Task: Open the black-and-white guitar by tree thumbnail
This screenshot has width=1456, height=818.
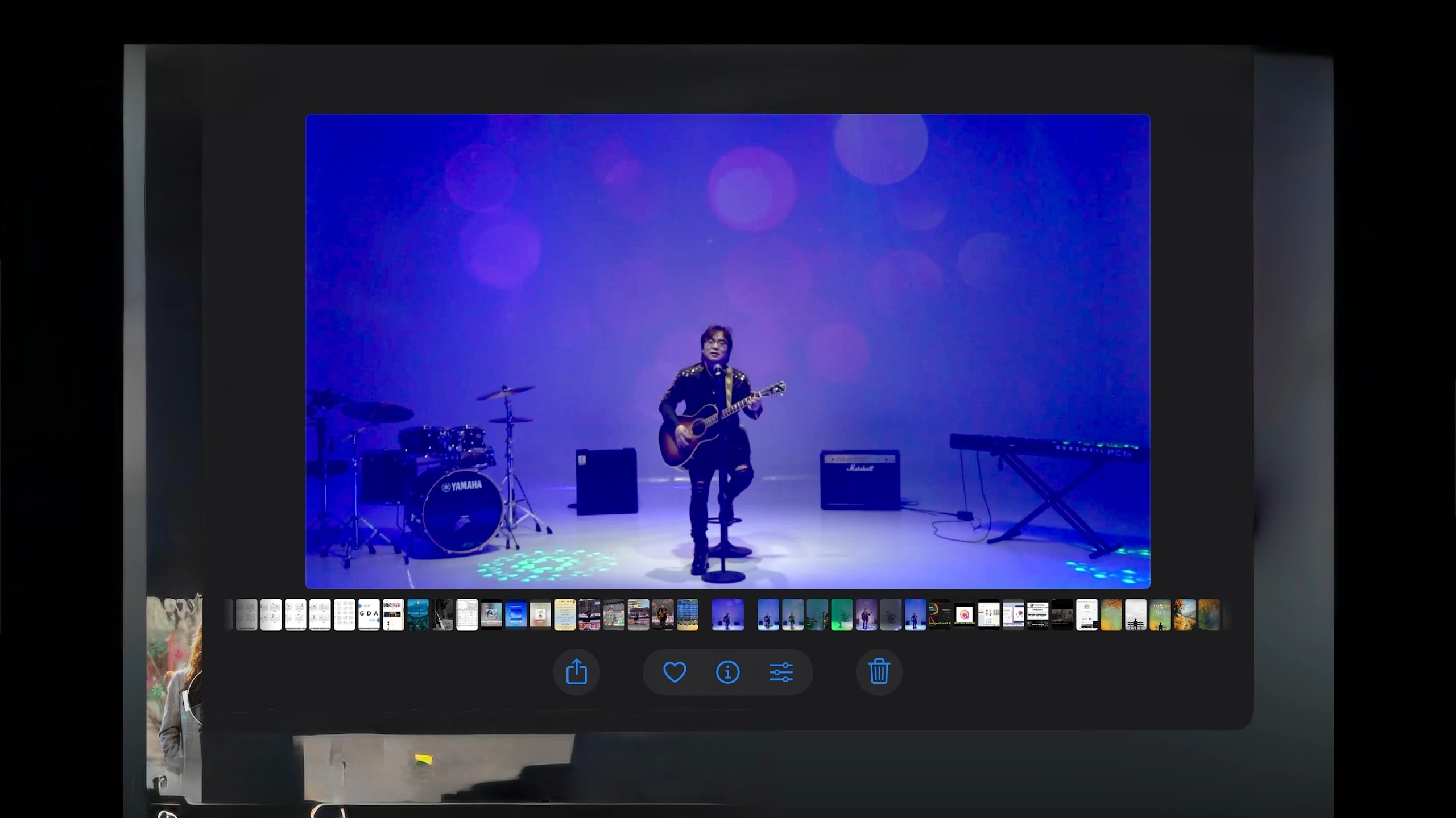Action: click(442, 614)
